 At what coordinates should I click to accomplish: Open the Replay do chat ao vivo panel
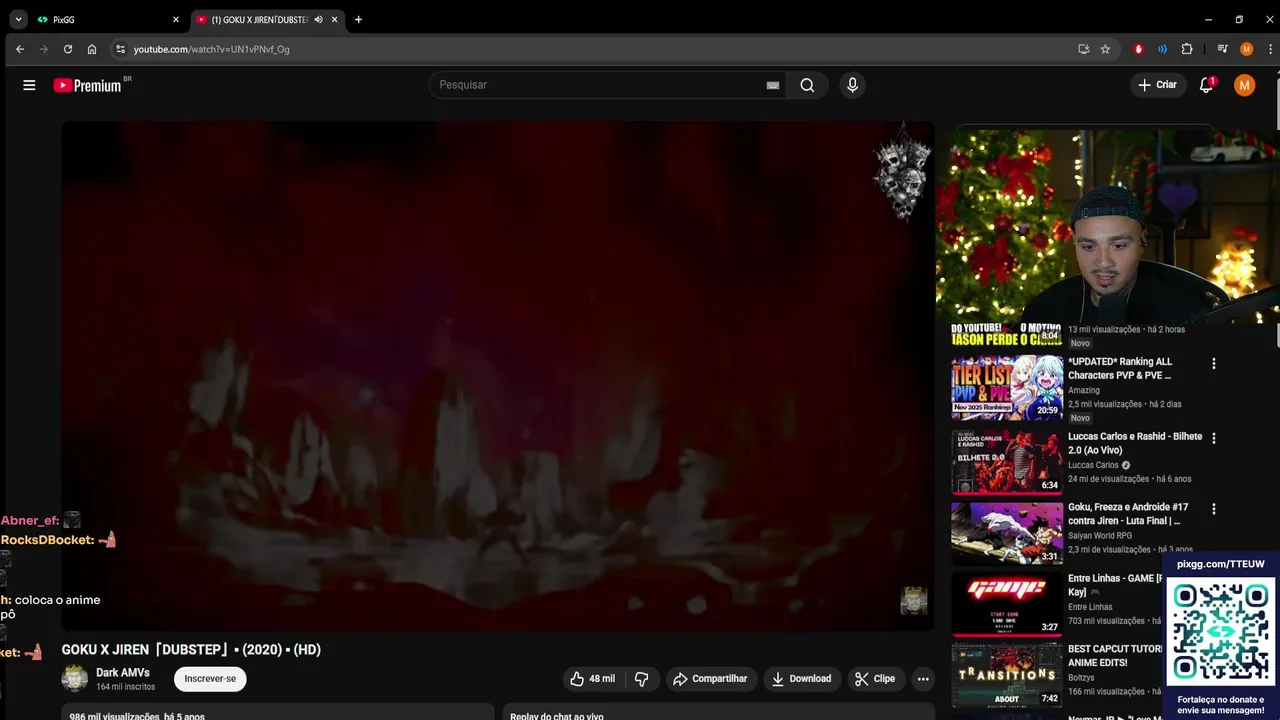point(719,712)
